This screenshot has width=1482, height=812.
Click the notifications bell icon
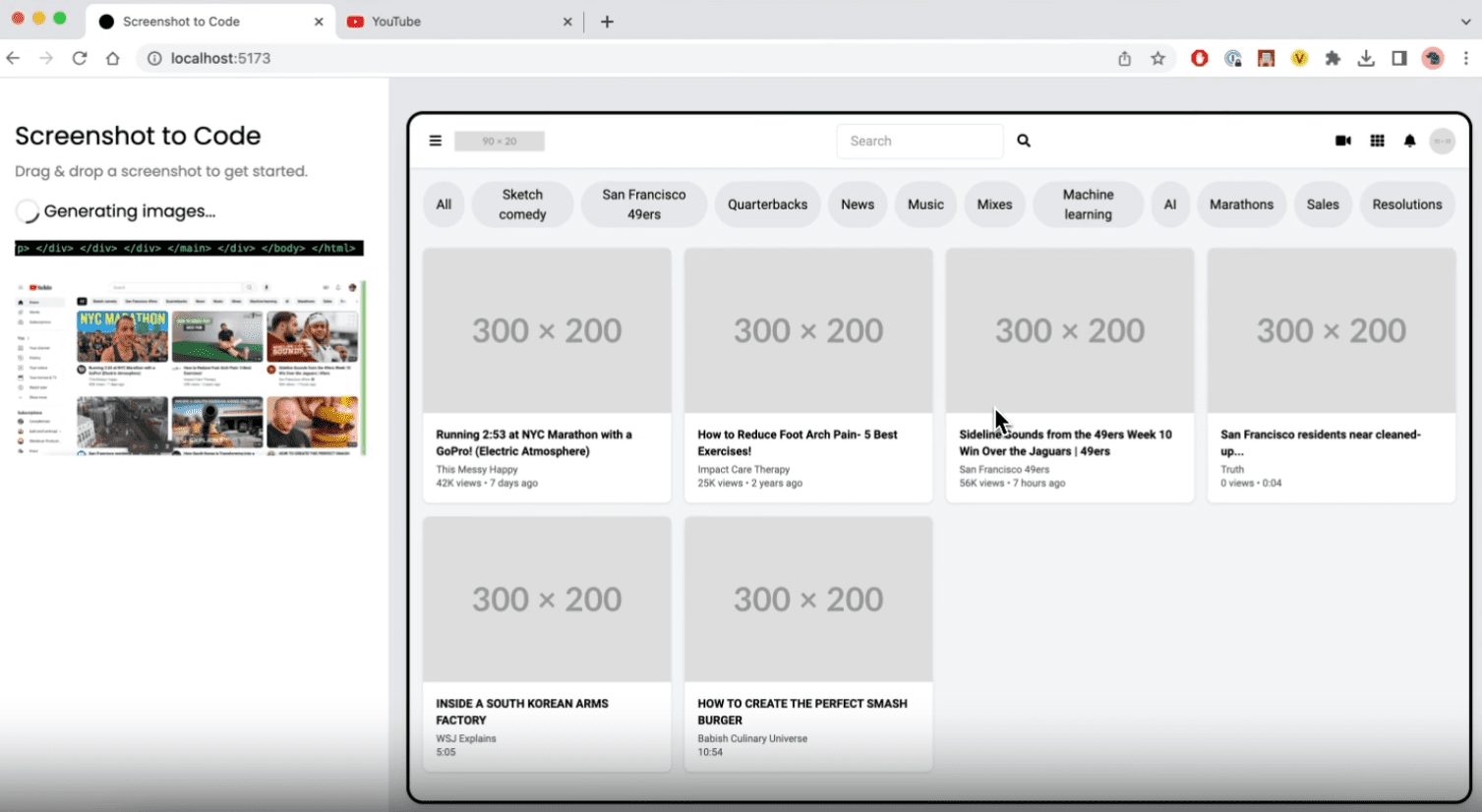[x=1409, y=141]
